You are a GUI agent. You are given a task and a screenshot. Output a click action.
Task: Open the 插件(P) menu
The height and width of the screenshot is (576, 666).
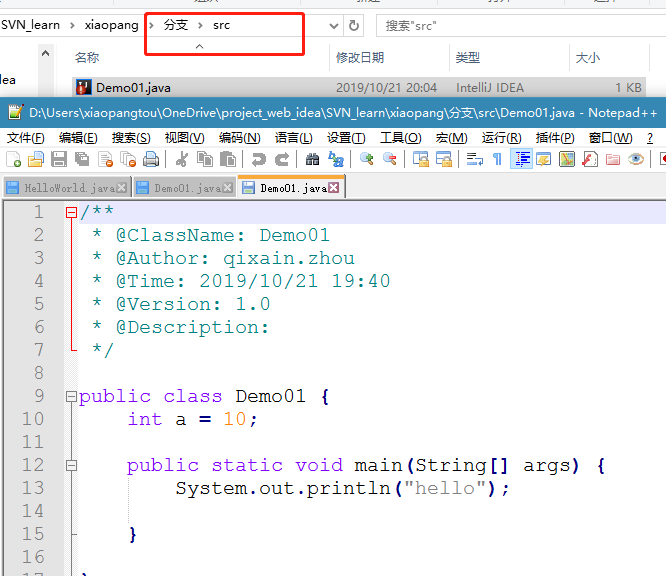pos(555,138)
